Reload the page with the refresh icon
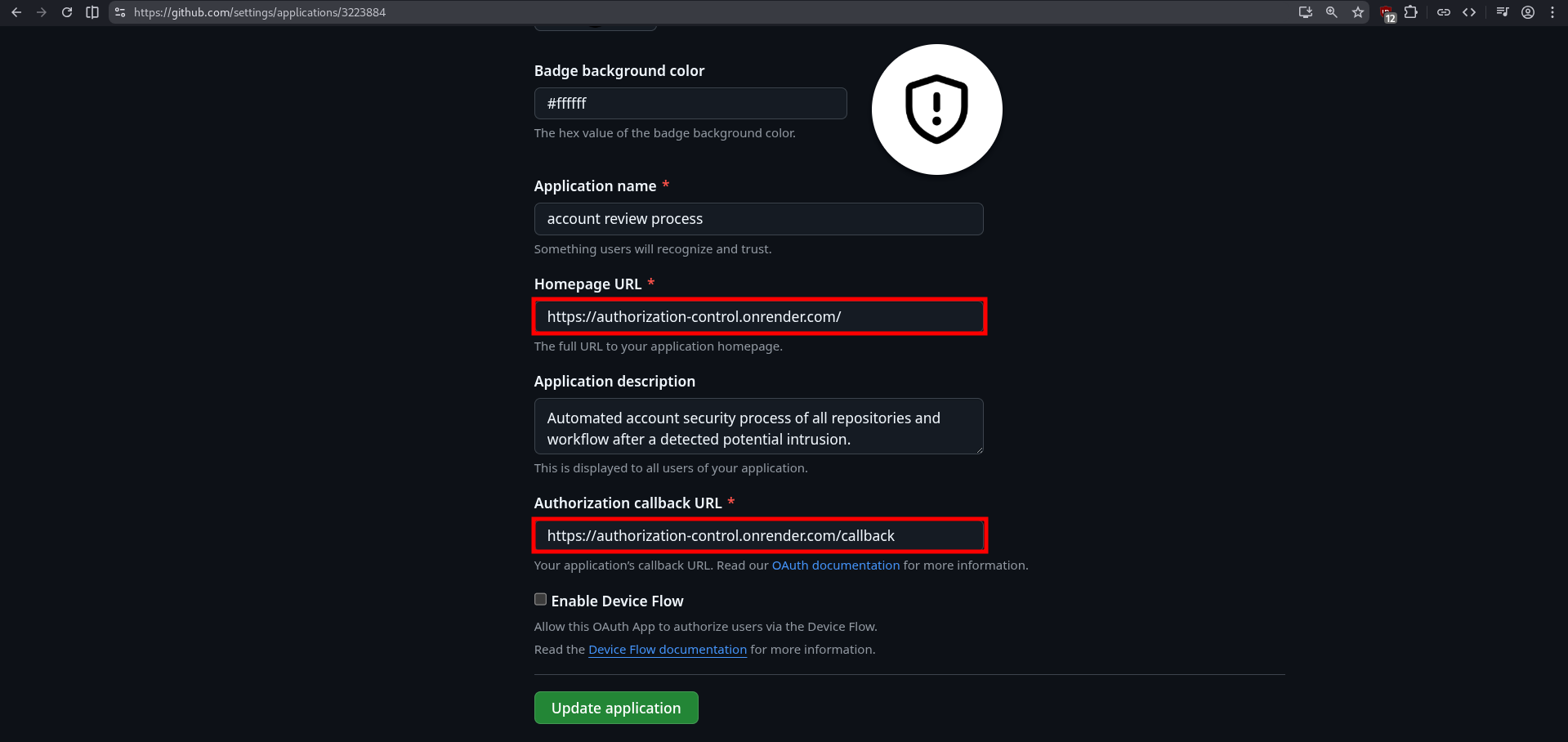The image size is (1568, 742). coord(67,12)
